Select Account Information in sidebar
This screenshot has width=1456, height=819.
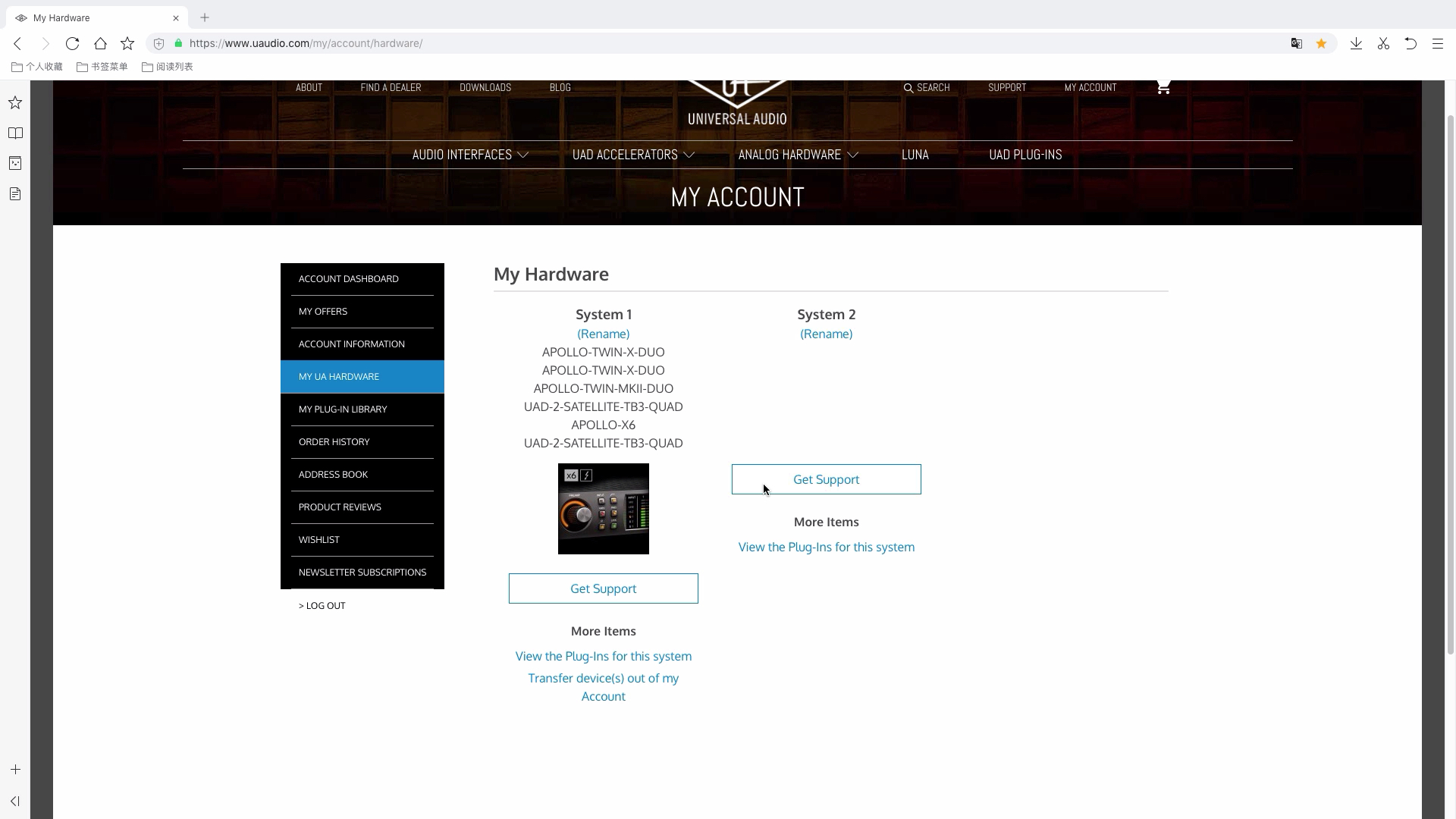pos(362,344)
